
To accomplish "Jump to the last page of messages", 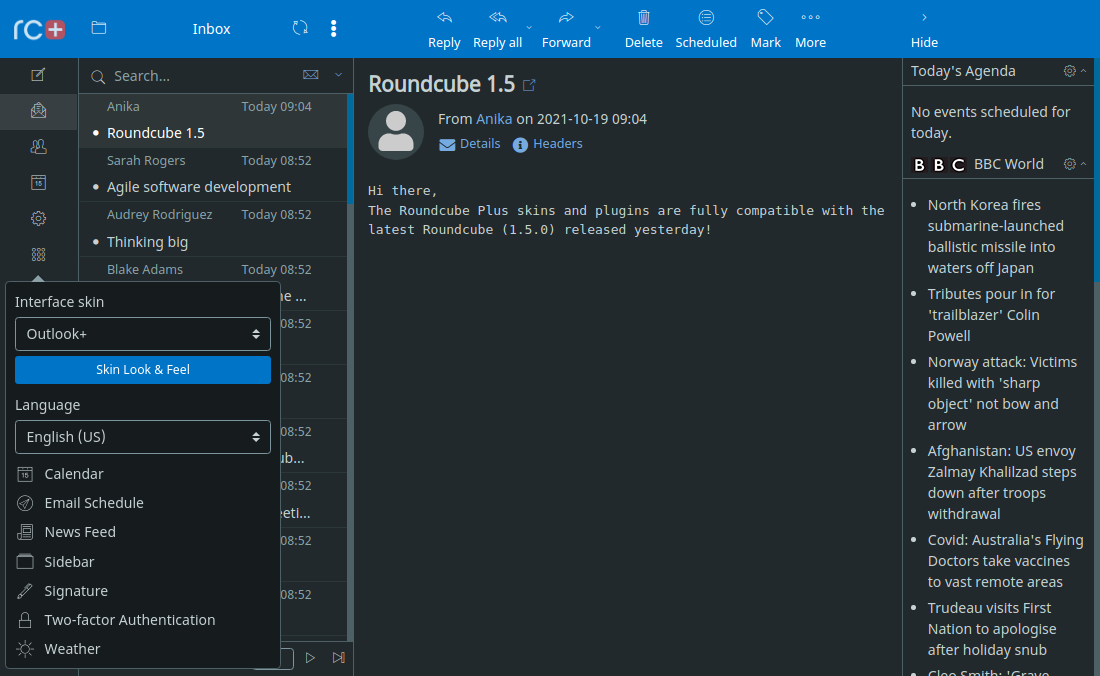I will 339,658.
